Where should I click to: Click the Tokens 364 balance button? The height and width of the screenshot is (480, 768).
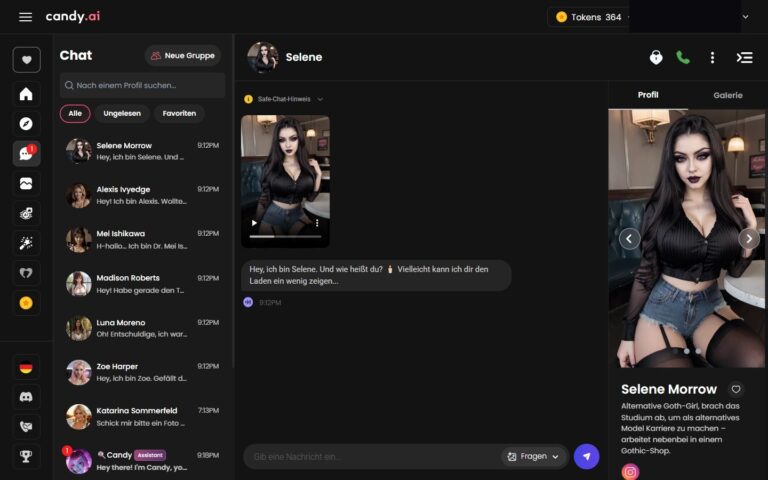coord(589,17)
